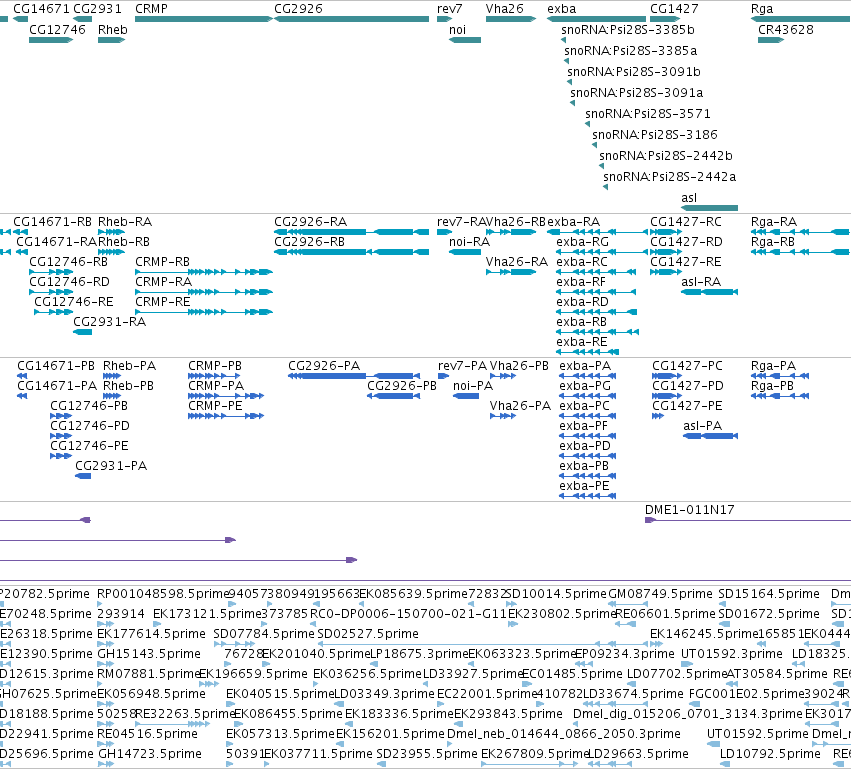The width and height of the screenshot is (851, 769).
Task: Select the rev7 gene feature
Action: tap(444, 19)
